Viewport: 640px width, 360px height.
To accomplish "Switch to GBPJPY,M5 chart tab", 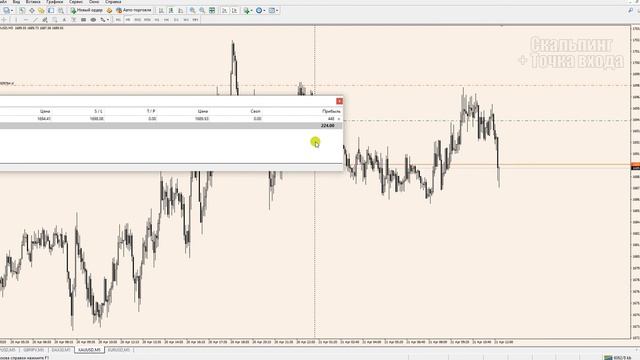I will pyautogui.click(x=33, y=350).
